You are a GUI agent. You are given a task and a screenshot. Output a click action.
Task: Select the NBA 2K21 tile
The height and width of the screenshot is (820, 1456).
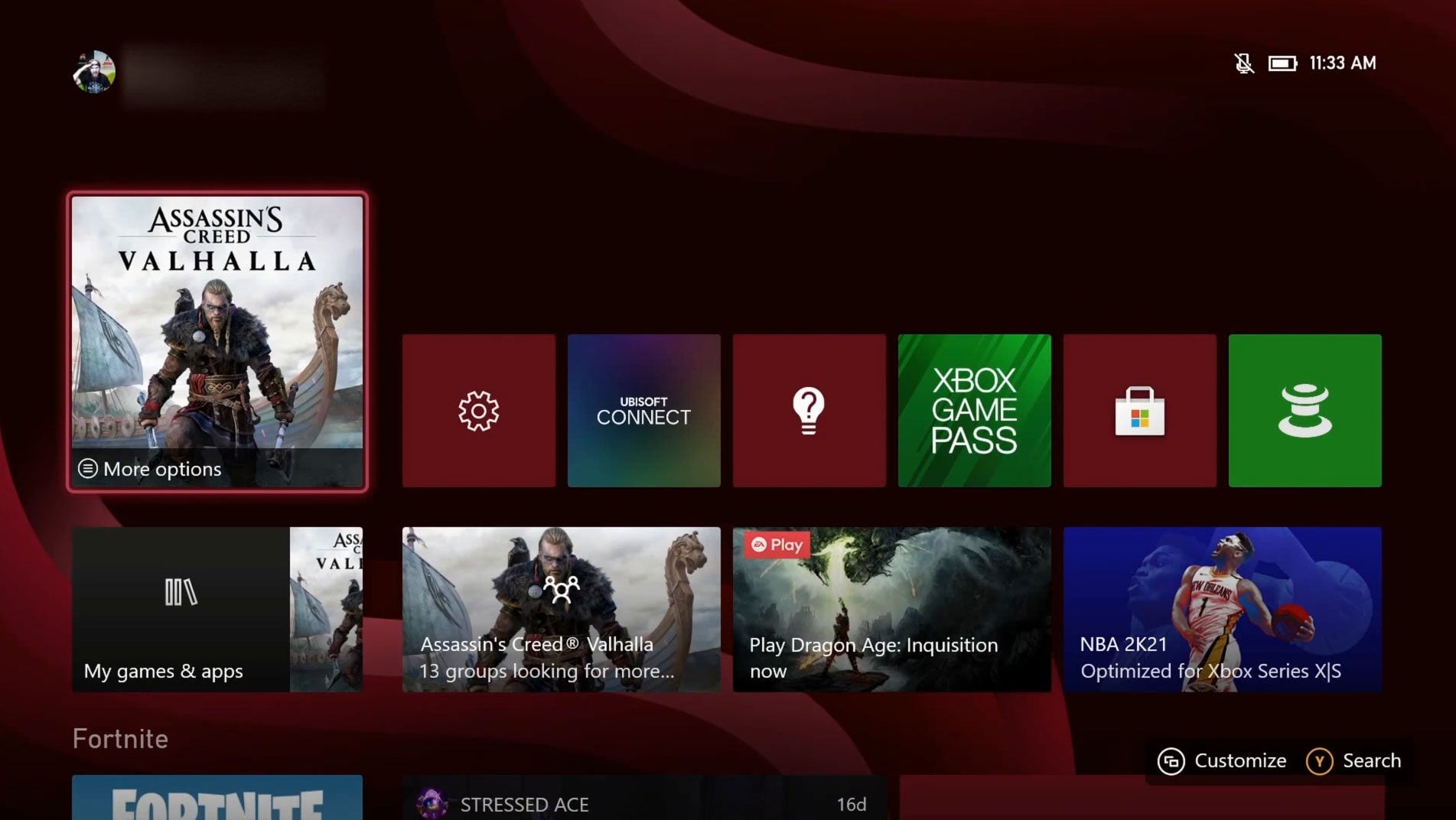coord(1222,608)
